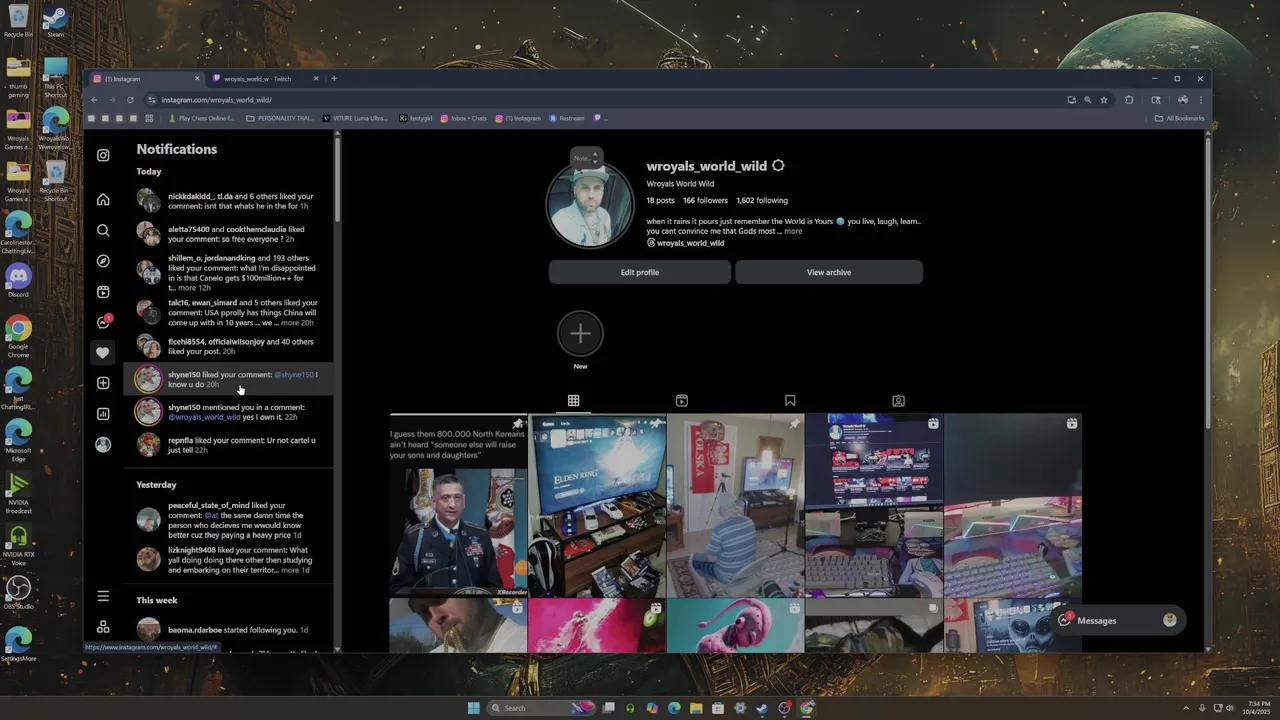This screenshot has height=720, width=1280.
Task: Open the apps grid icon in sidebar
Action: 103,627
